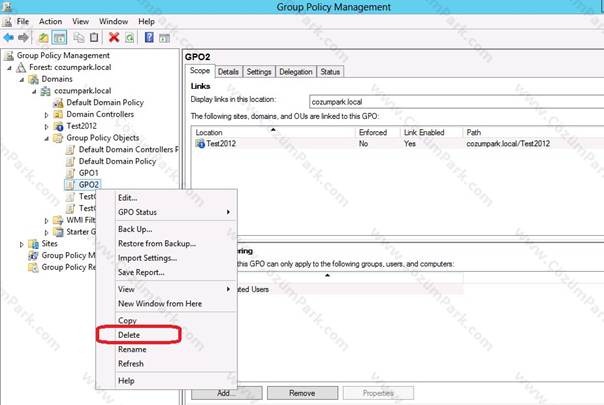Expand the Starter GPOs node
This screenshot has height=405, width=604.
tap(46, 232)
